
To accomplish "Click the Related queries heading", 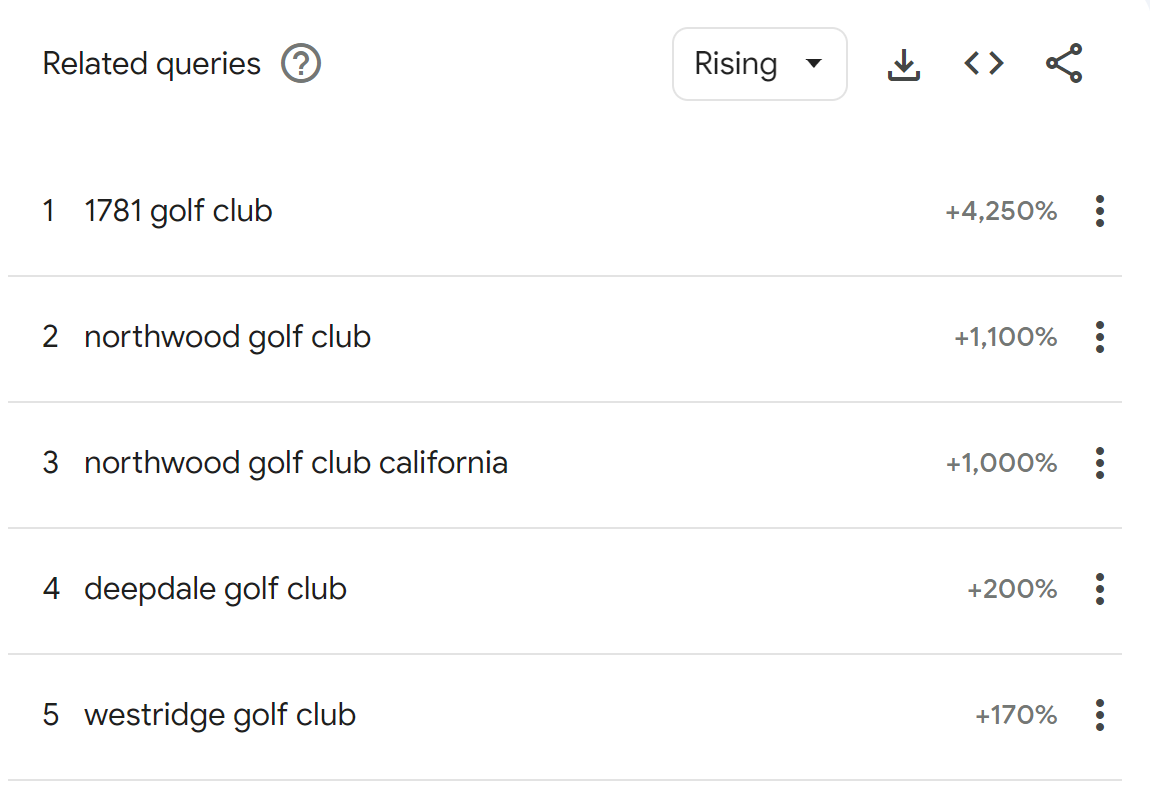I will 151,65.
